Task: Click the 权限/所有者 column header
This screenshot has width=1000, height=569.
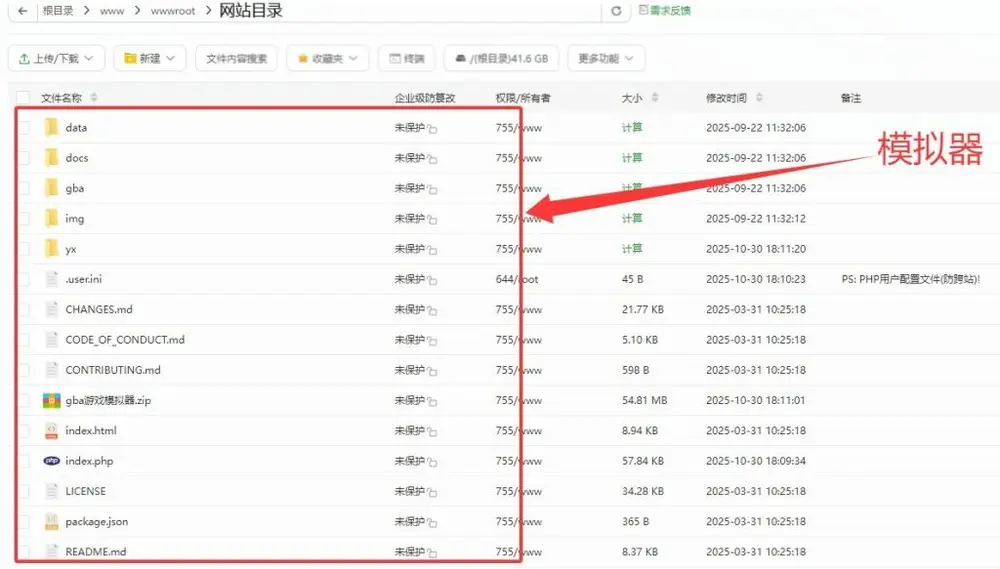Action: click(523, 98)
